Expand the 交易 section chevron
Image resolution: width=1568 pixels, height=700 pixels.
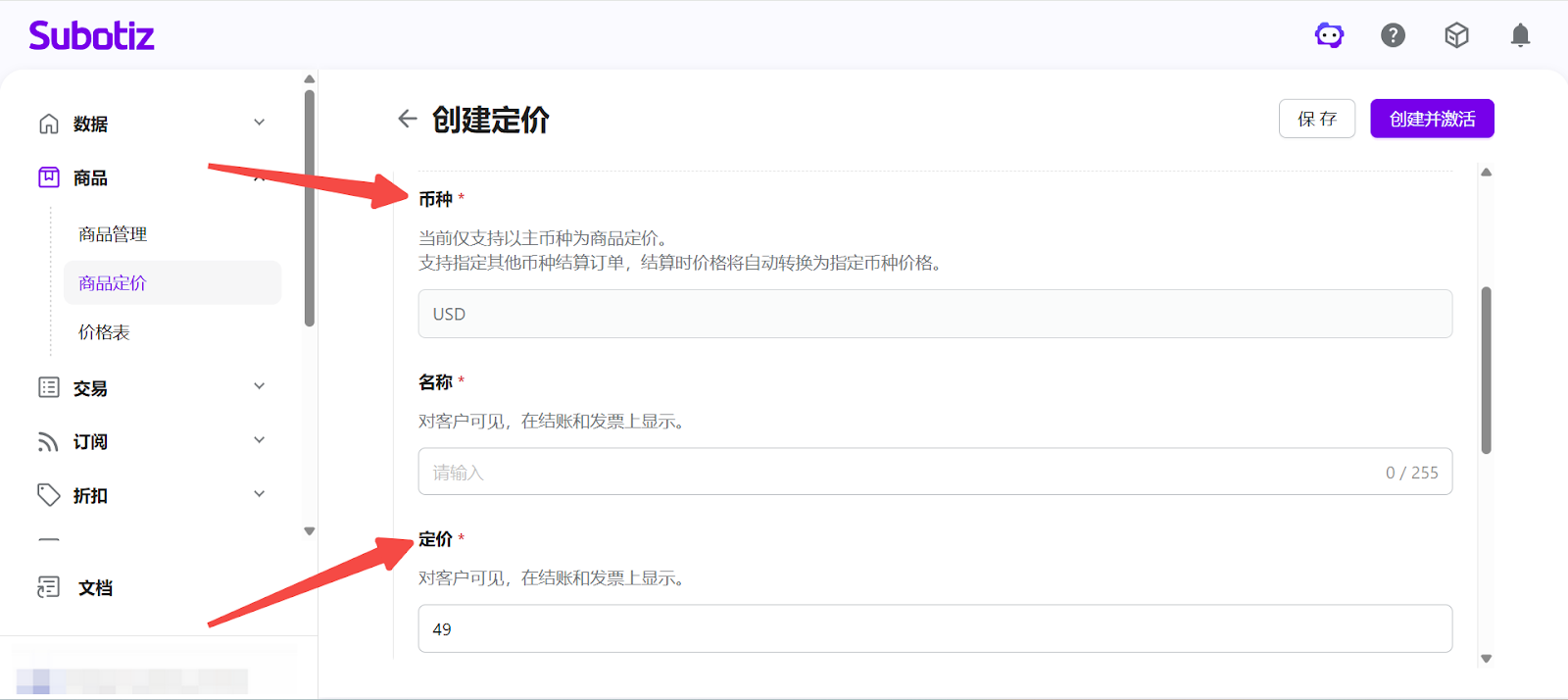click(260, 386)
